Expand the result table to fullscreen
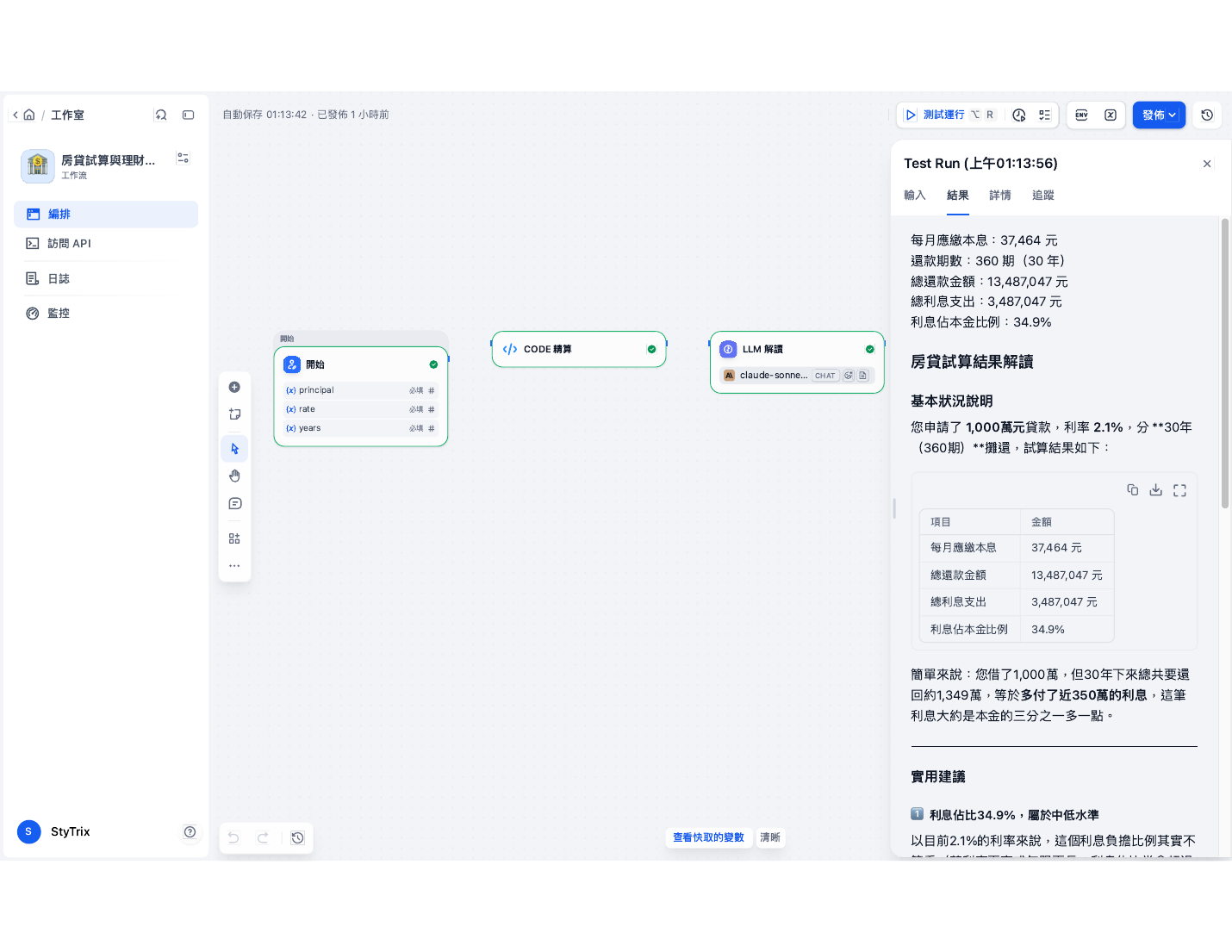Viewport: 1232px width, 952px height. tap(1179, 489)
